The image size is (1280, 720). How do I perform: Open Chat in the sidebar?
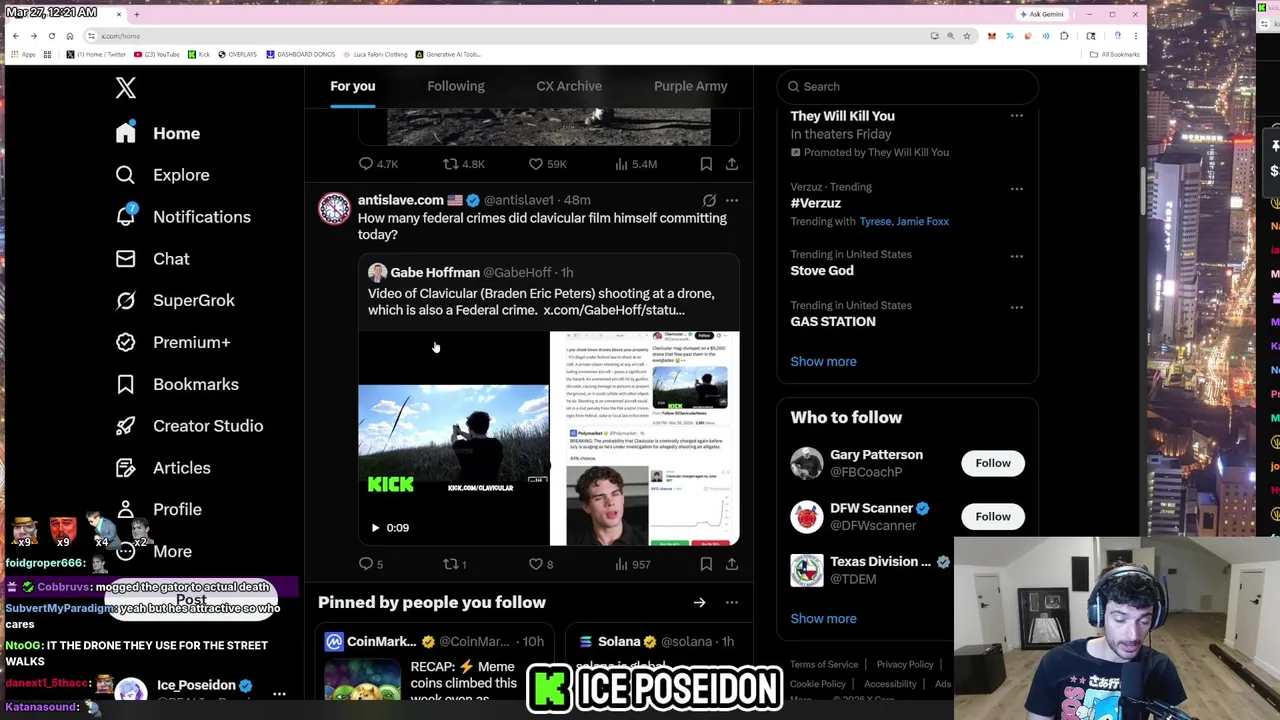point(152,259)
